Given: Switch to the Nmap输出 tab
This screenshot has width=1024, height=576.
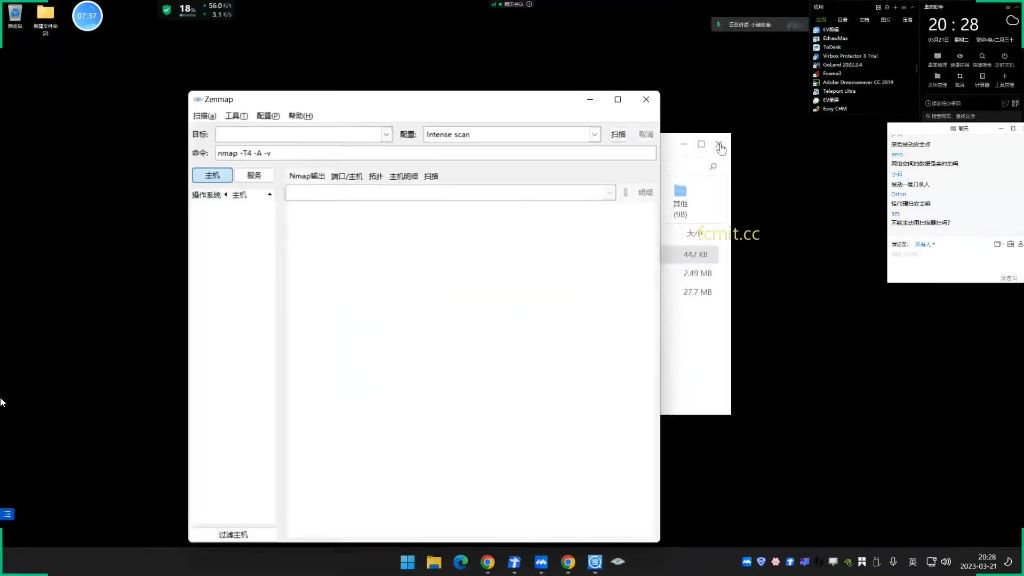Looking at the screenshot, I should (x=307, y=176).
